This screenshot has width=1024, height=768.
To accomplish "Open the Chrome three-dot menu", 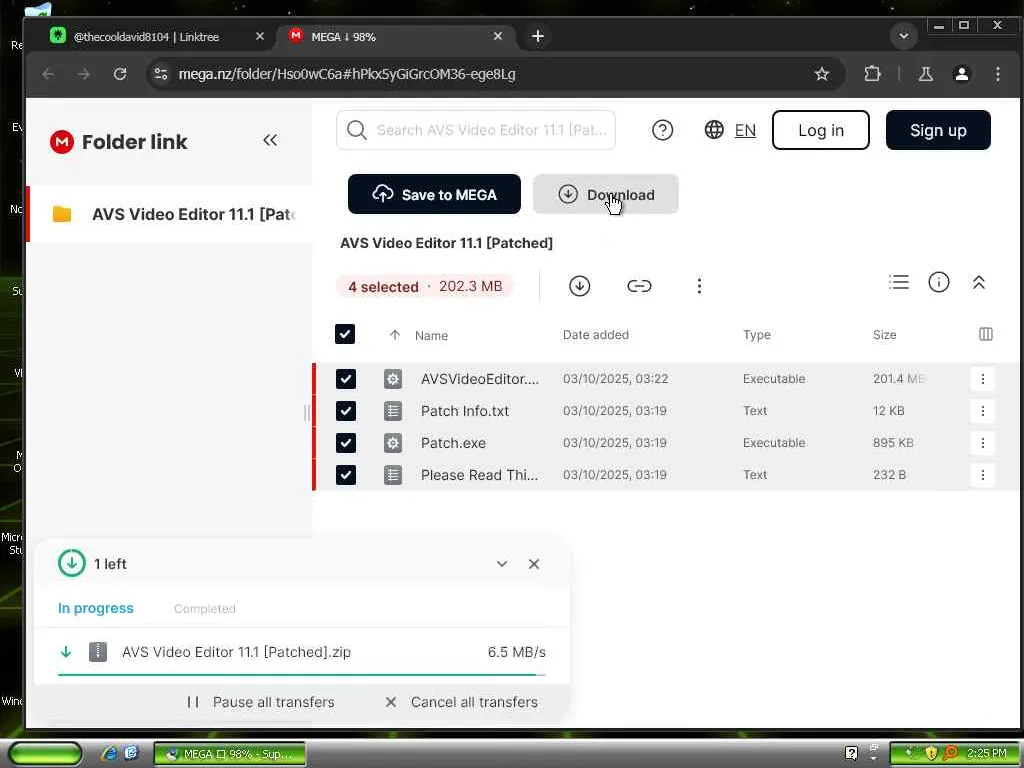I will [997, 74].
